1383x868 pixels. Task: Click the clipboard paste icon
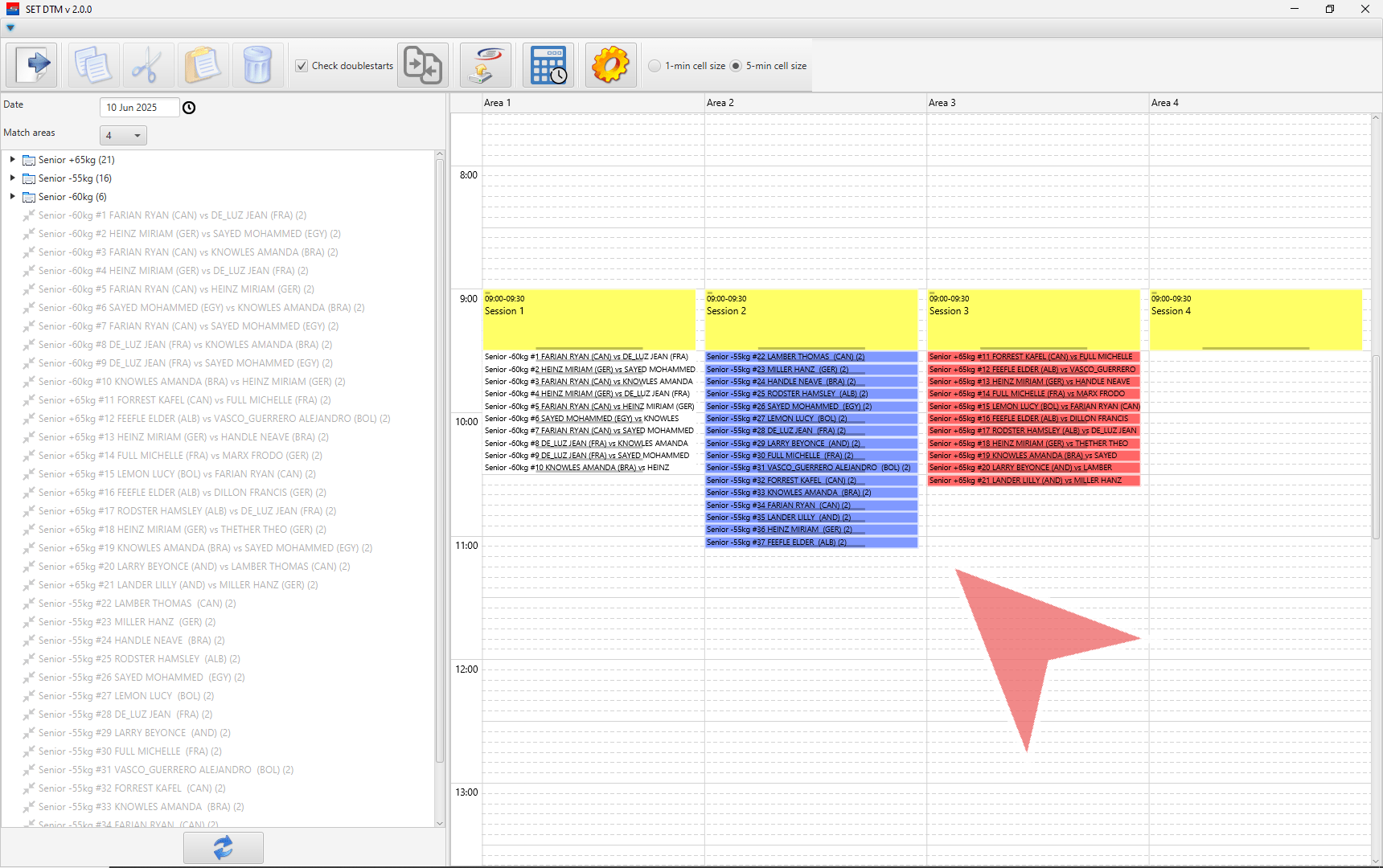pyautogui.click(x=203, y=65)
